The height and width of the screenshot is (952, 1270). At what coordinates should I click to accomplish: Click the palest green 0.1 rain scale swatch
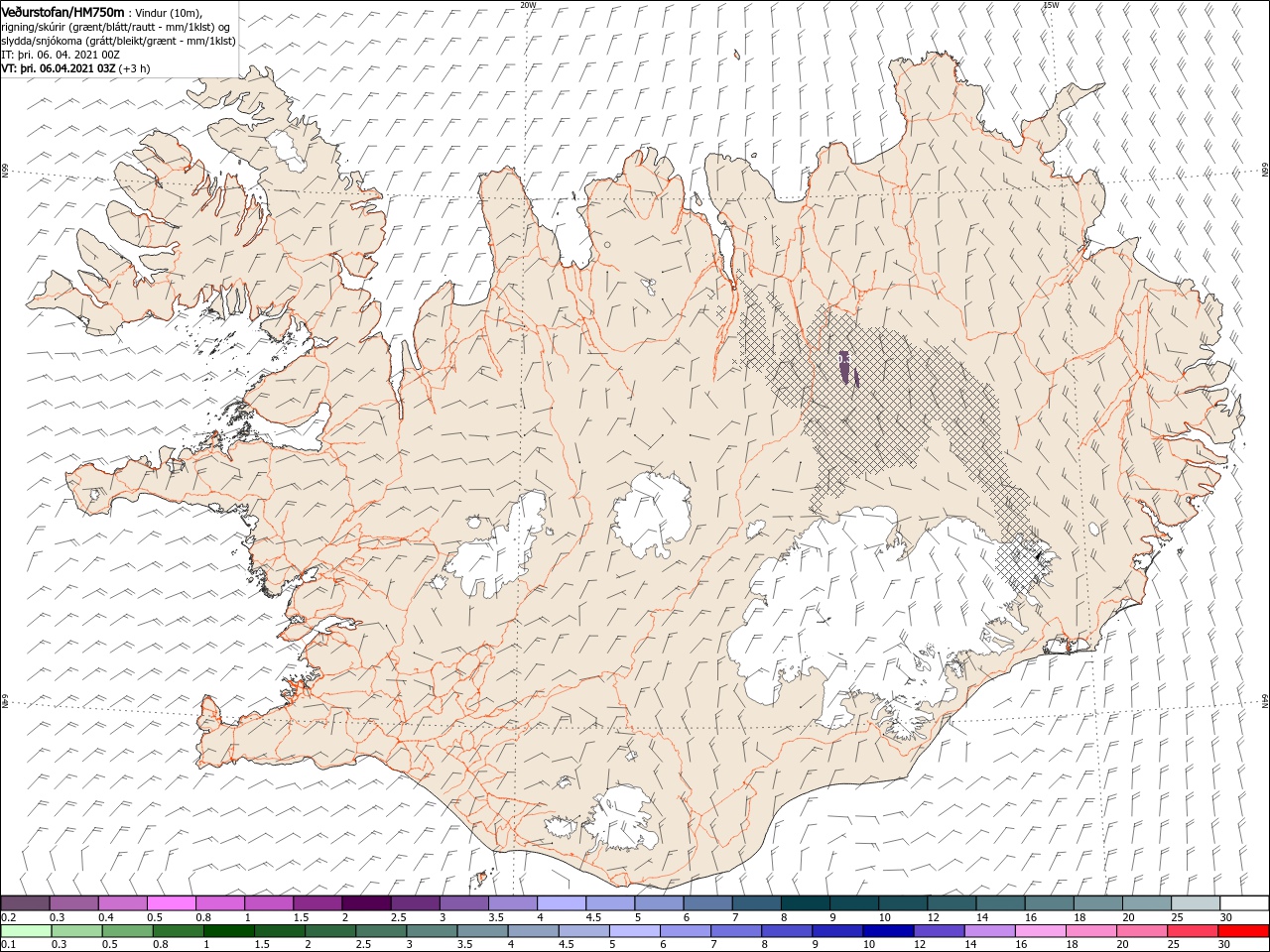point(26,930)
